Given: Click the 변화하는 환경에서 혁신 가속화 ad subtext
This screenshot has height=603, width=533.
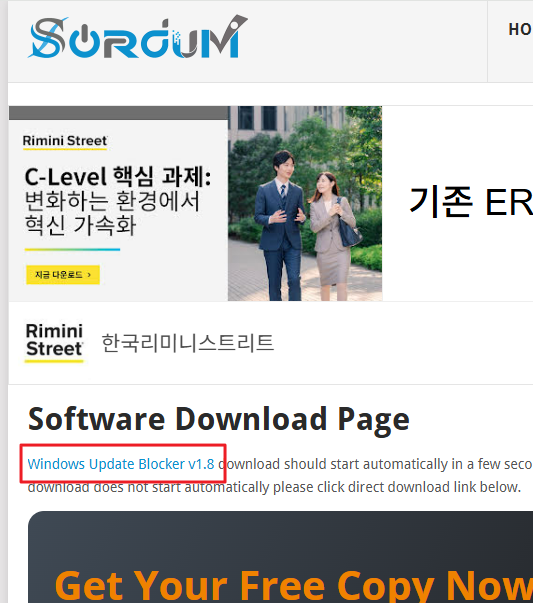Looking at the screenshot, I should coord(112,213).
